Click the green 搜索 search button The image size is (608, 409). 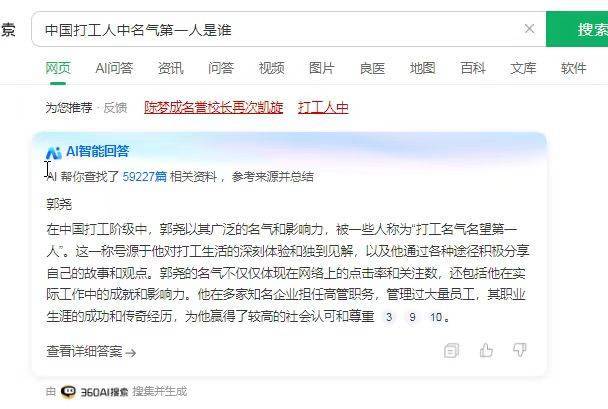pos(577,29)
